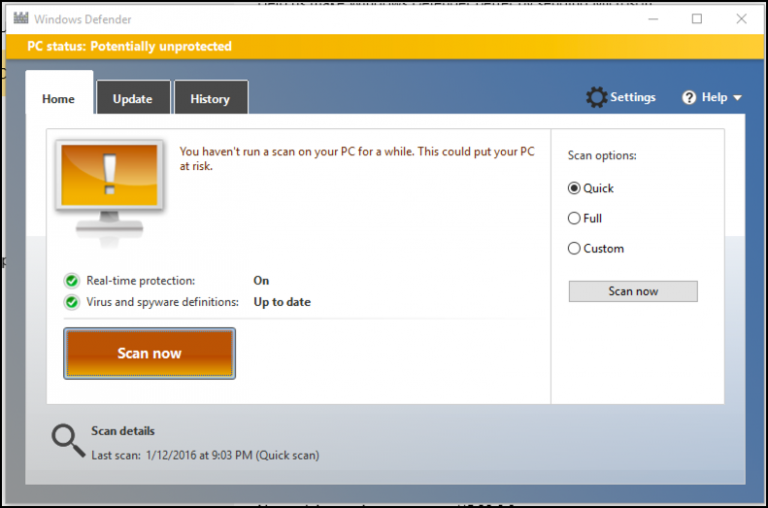Click the orange warning monitor icon
Viewport: 768px width, 508px height.
pos(110,189)
